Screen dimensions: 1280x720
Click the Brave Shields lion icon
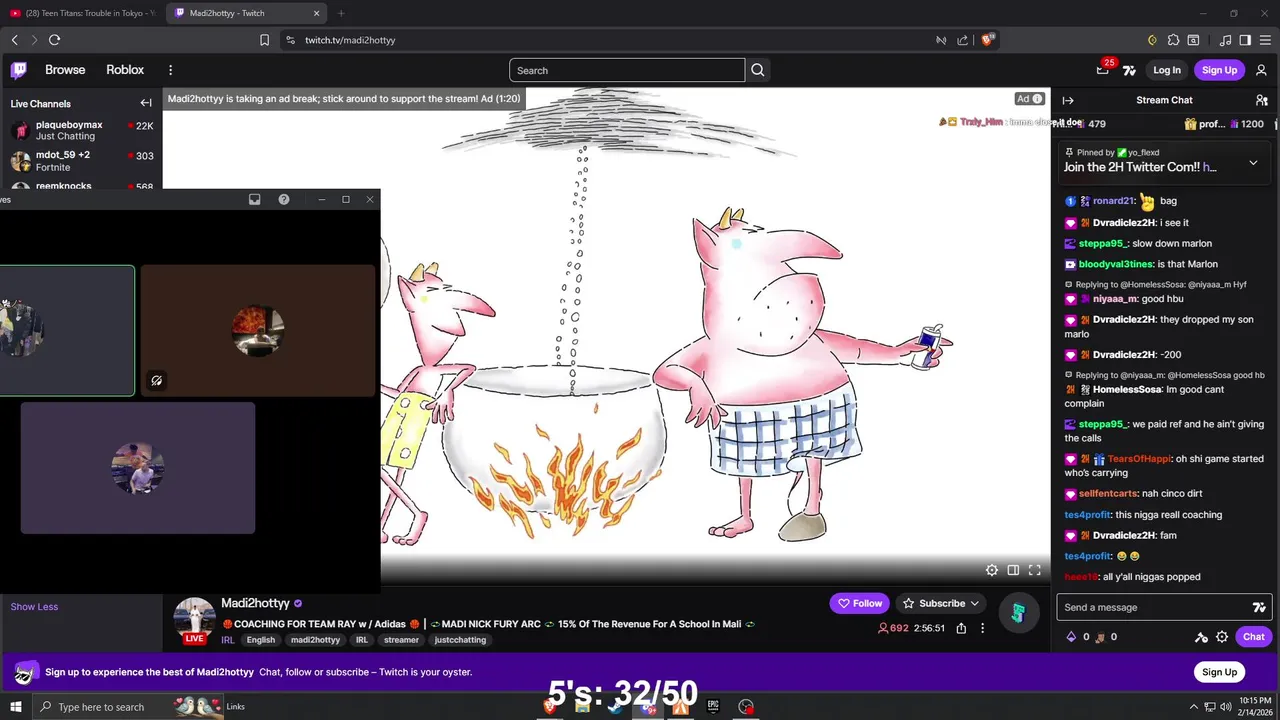click(988, 40)
